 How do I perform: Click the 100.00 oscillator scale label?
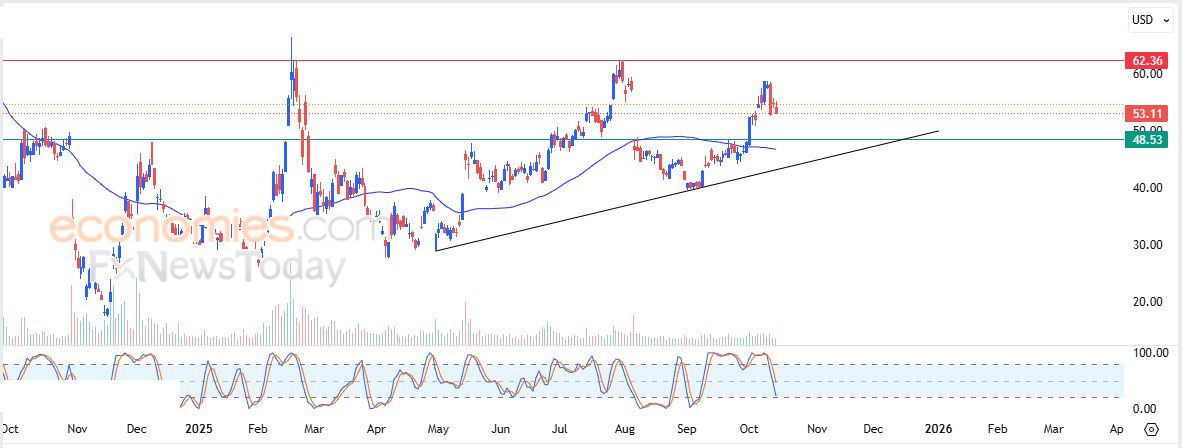(1147, 352)
